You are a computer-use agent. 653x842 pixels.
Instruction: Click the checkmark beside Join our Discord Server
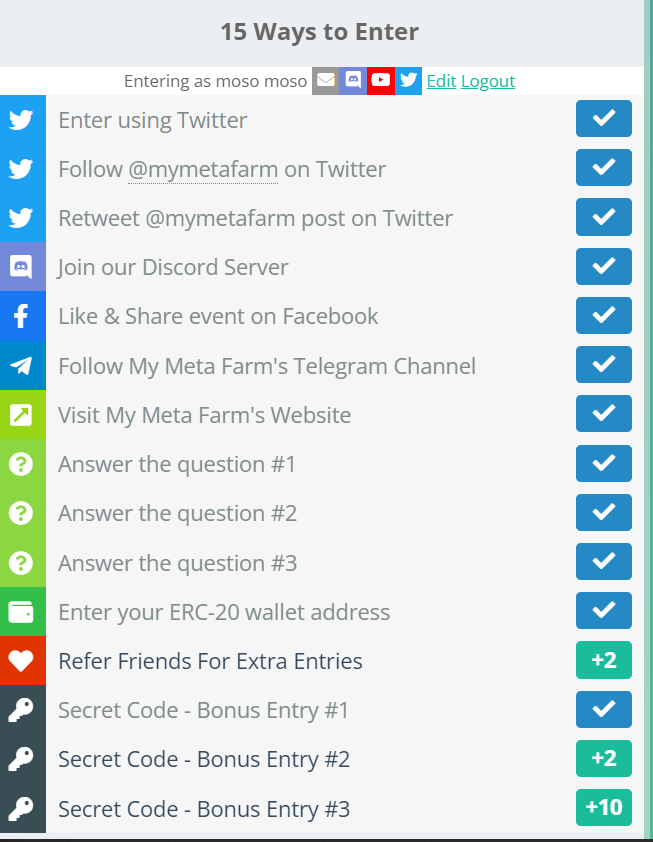coord(604,266)
